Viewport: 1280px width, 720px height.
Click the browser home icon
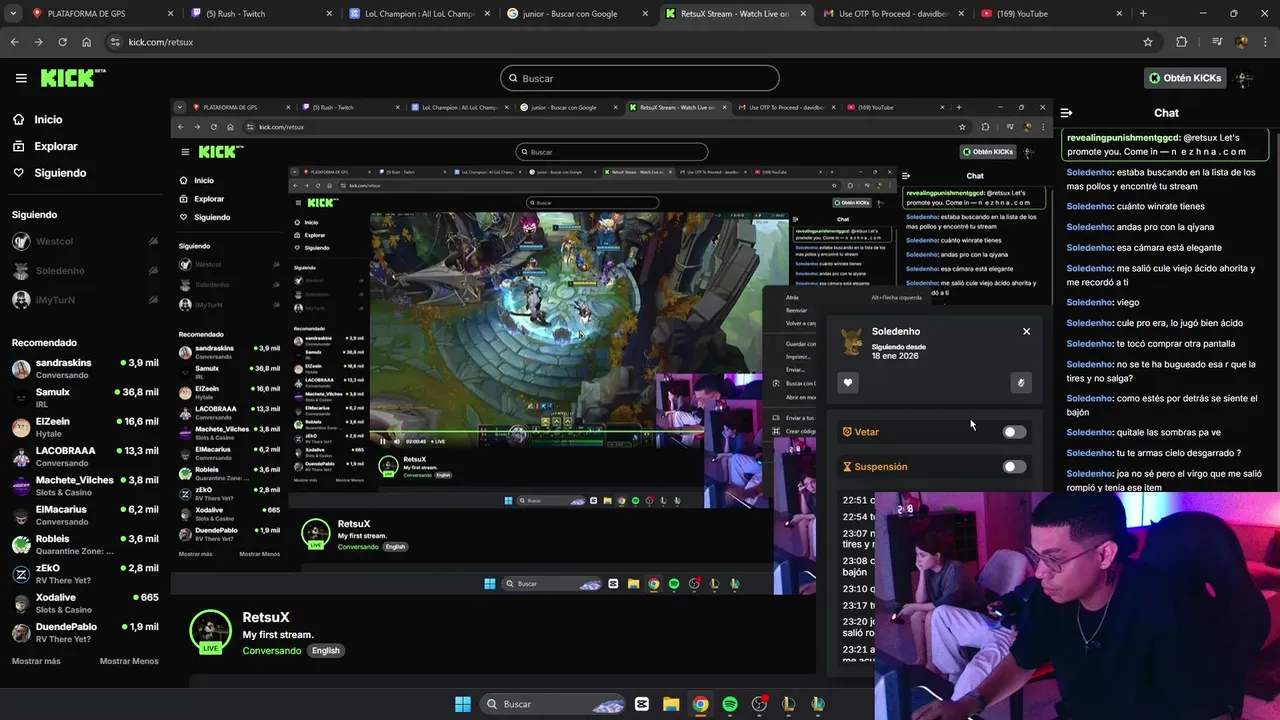(86, 42)
